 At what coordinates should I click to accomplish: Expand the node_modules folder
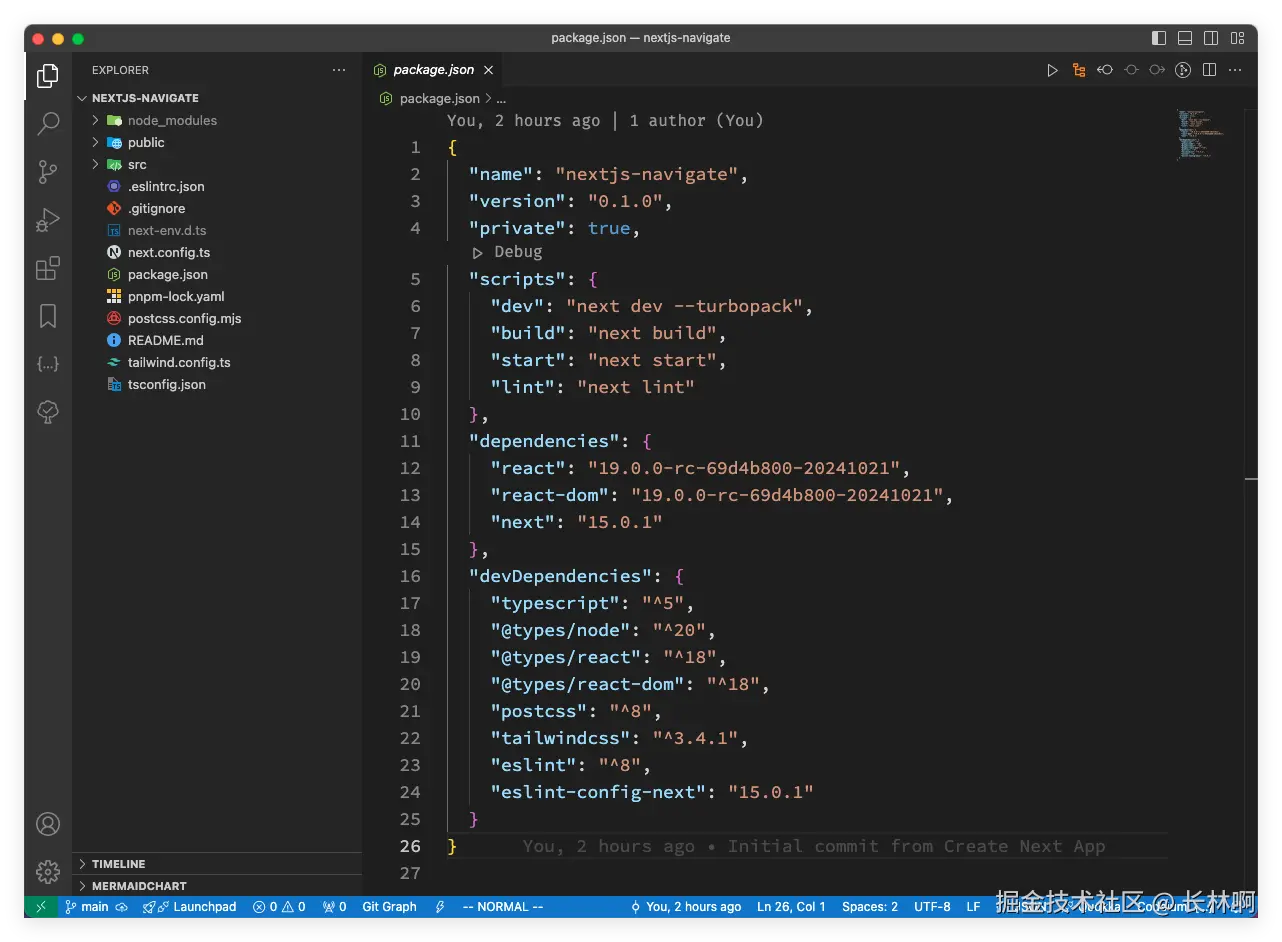pos(171,120)
